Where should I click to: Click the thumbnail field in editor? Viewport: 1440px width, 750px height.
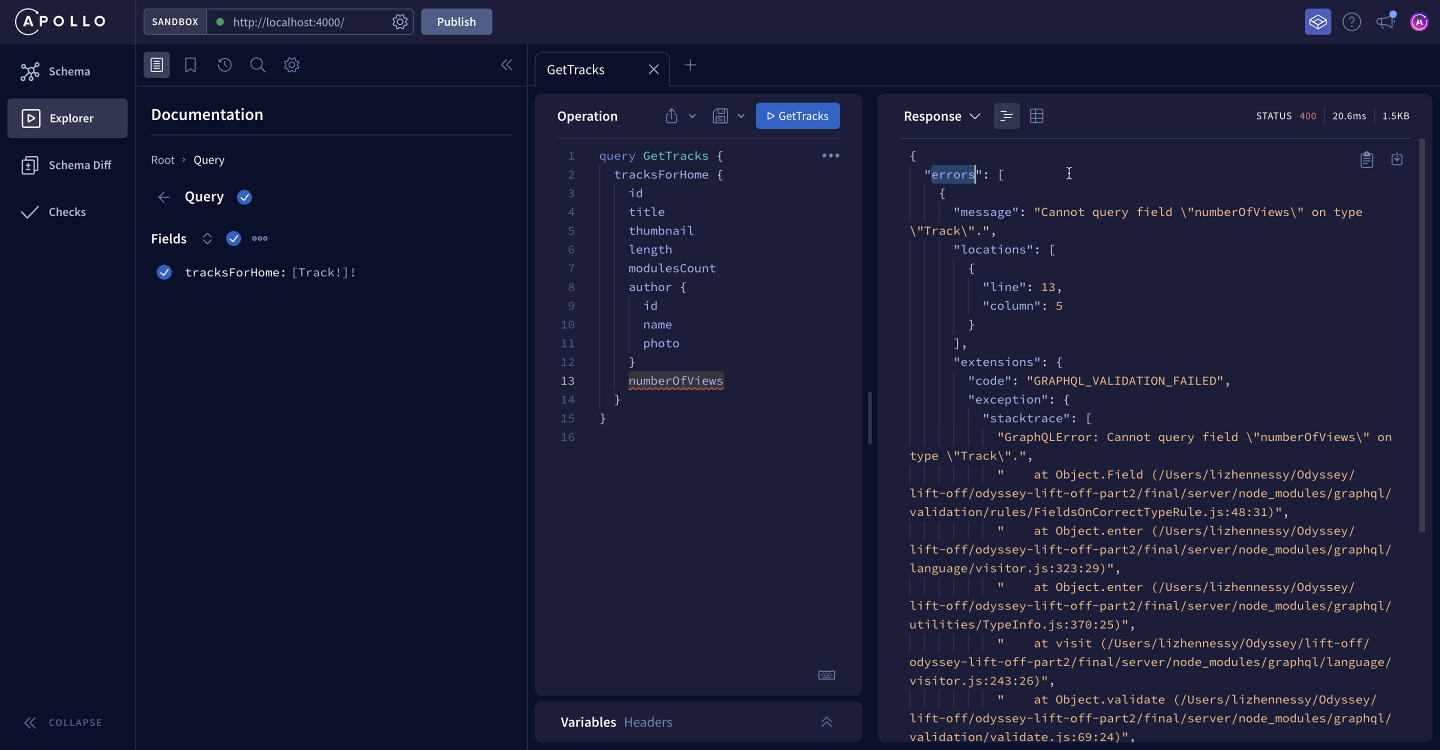pos(661,231)
